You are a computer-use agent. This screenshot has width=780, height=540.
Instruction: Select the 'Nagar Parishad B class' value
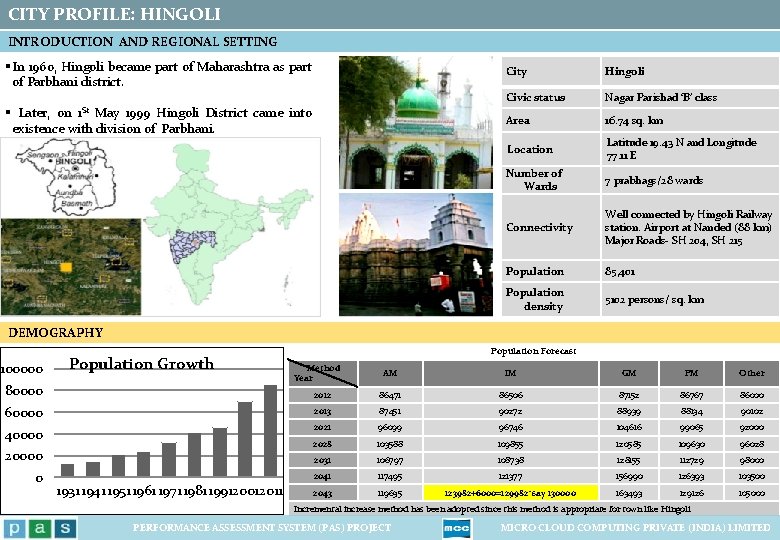(661, 97)
